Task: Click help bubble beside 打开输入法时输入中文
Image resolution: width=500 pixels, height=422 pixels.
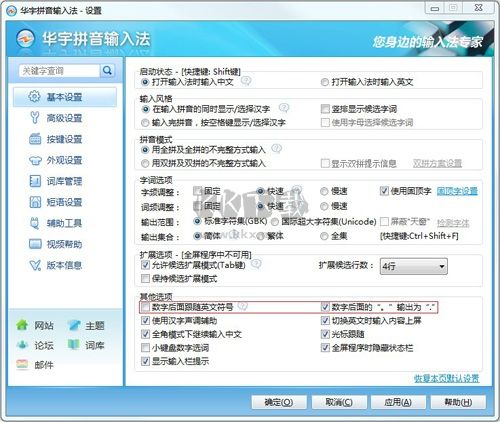Action: point(246,81)
